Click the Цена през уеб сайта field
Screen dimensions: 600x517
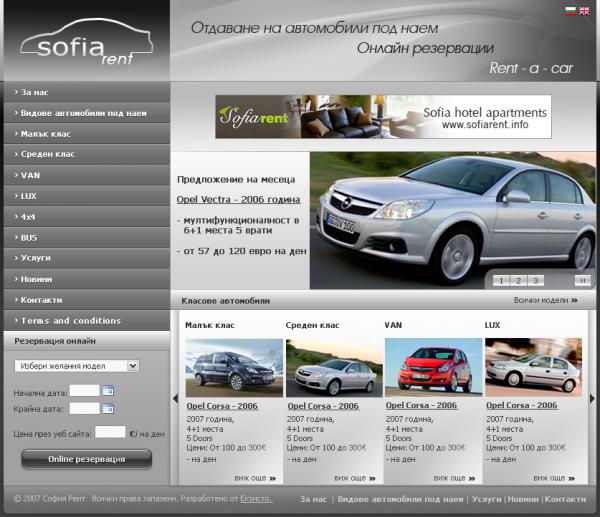[110, 432]
